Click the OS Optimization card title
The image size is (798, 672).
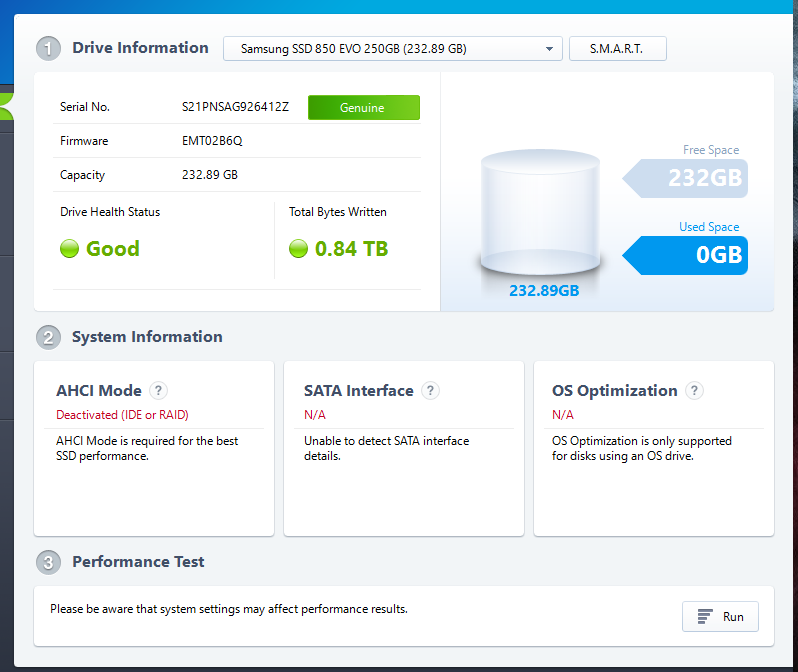point(615,390)
